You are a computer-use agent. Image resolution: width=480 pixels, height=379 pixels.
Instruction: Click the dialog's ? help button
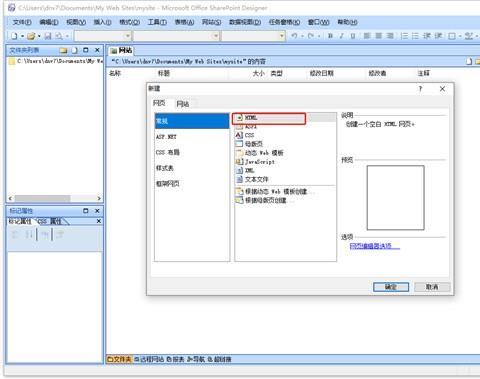point(420,89)
